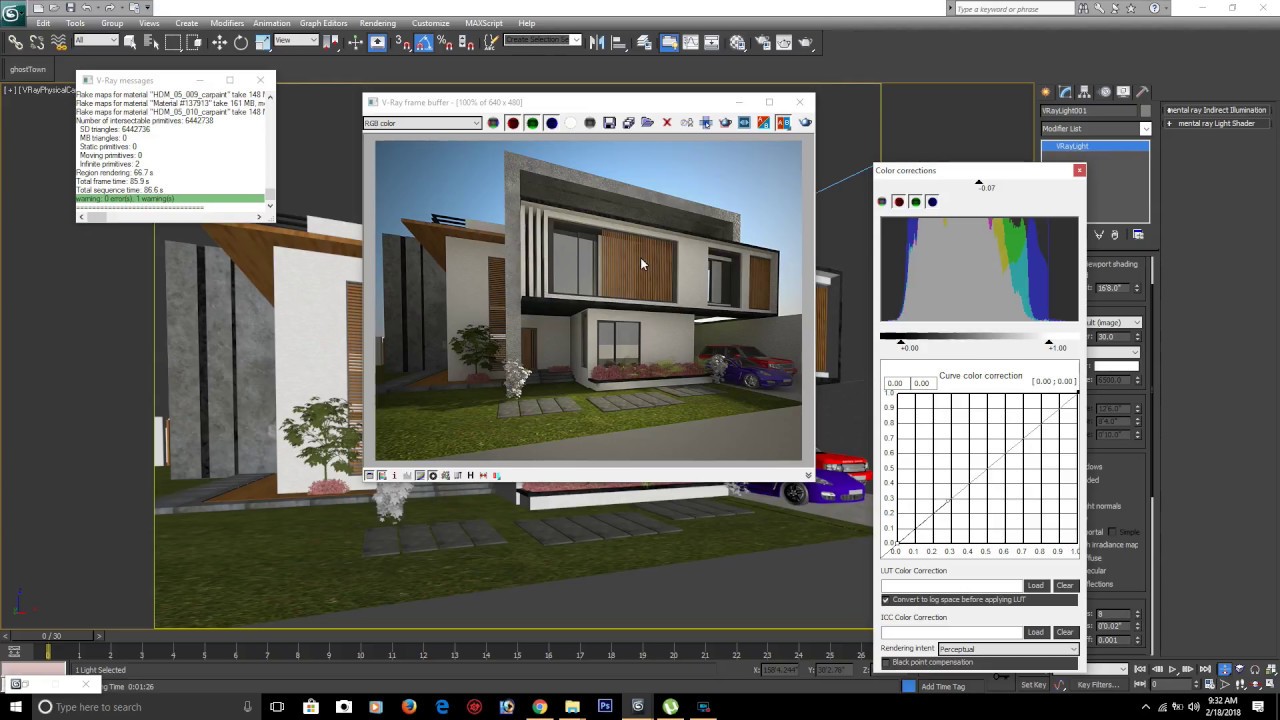This screenshot has height=720, width=1280.
Task: Toggle Black point compensation checkbox
Action: pyautogui.click(x=885, y=663)
